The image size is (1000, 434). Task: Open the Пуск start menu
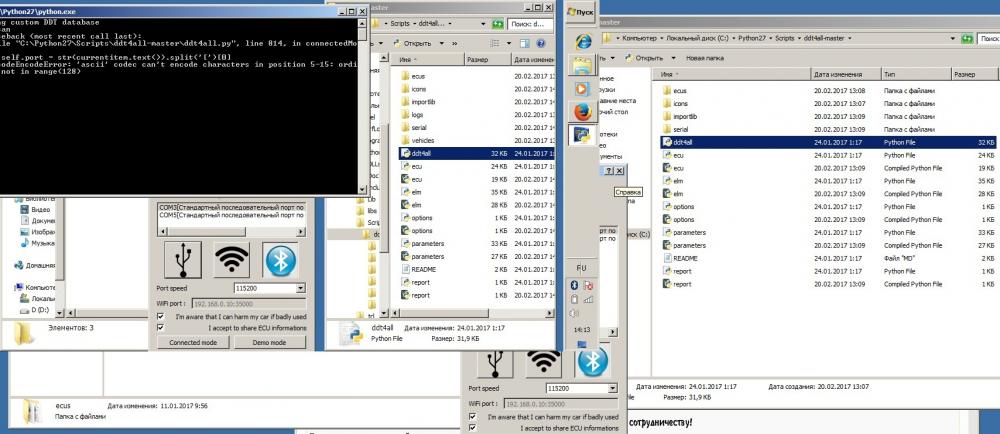click(581, 12)
